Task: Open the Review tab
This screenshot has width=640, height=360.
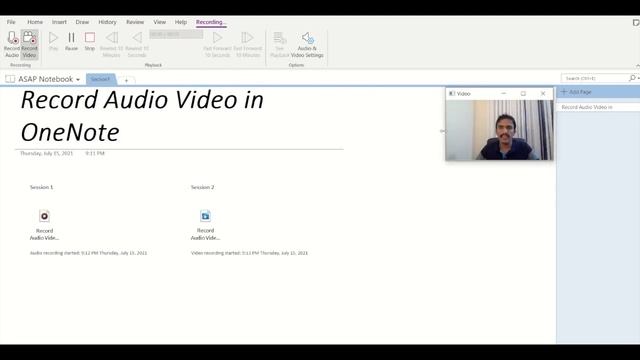Action: pos(135,22)
